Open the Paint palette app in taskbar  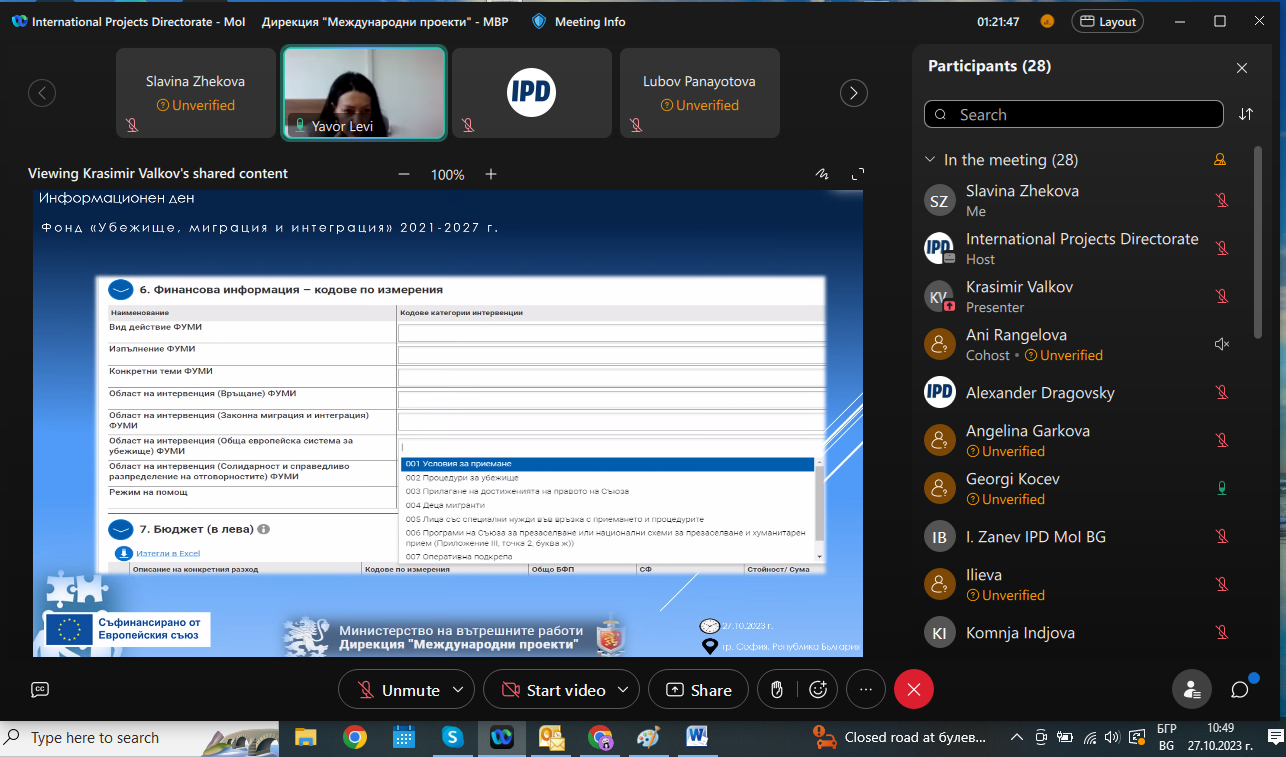click(649, 737)
